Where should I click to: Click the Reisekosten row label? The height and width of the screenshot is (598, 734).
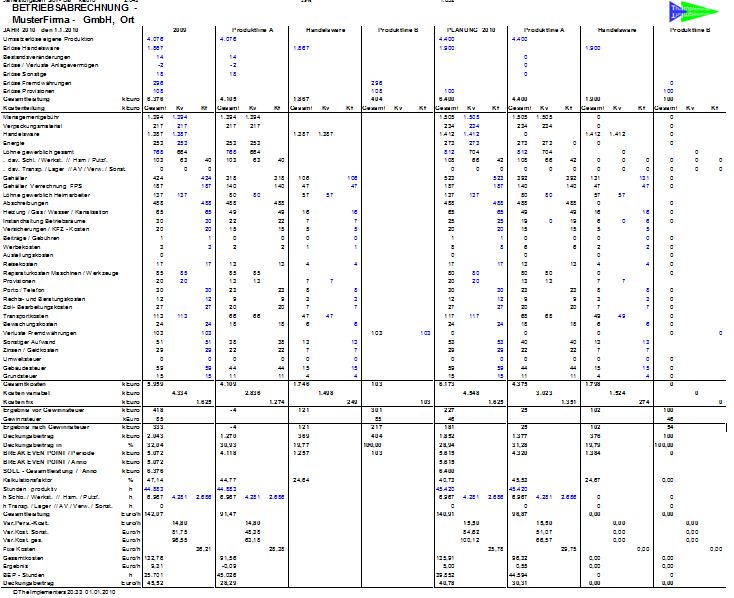18,264
